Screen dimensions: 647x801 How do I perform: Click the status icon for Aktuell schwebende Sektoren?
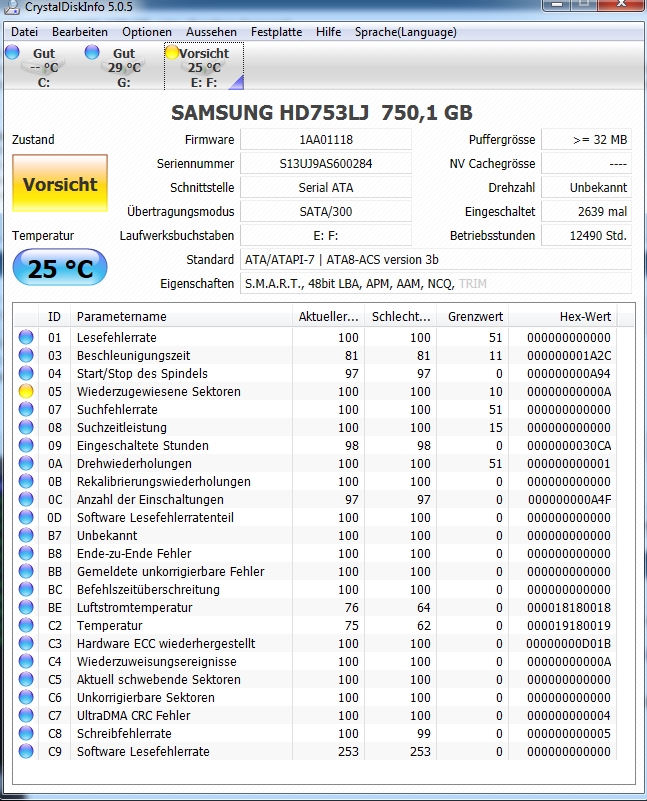26,679
